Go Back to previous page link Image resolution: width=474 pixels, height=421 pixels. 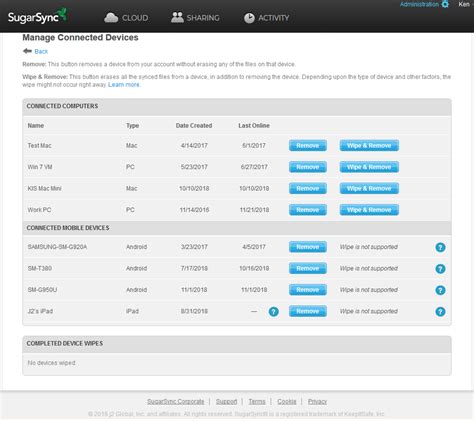[x=41, y=51]
